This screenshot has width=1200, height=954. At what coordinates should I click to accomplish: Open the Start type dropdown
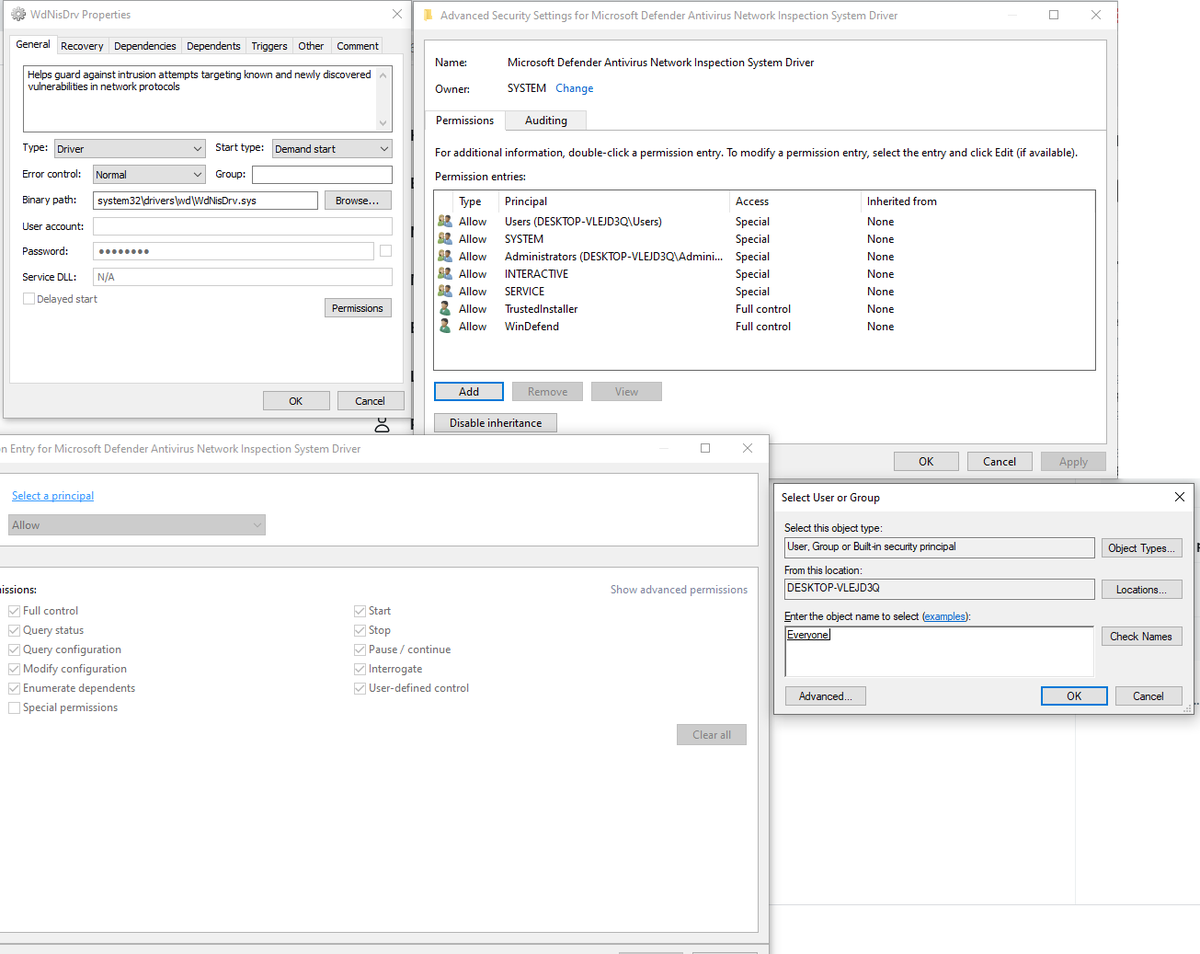tap(331, 149)
